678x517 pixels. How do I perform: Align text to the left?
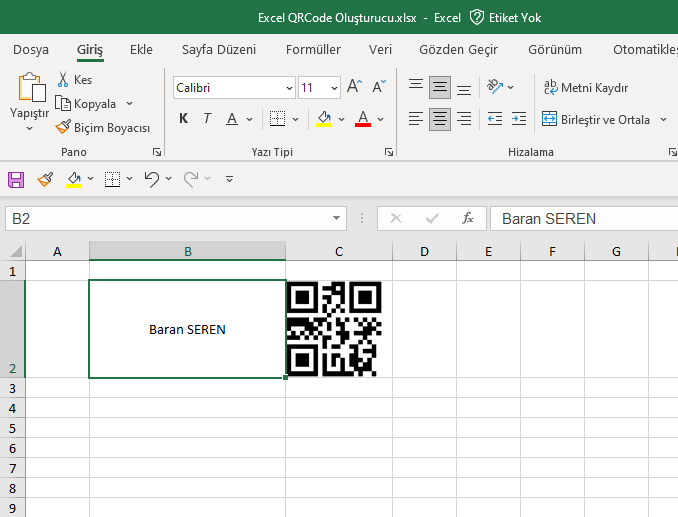pos(416,119)
